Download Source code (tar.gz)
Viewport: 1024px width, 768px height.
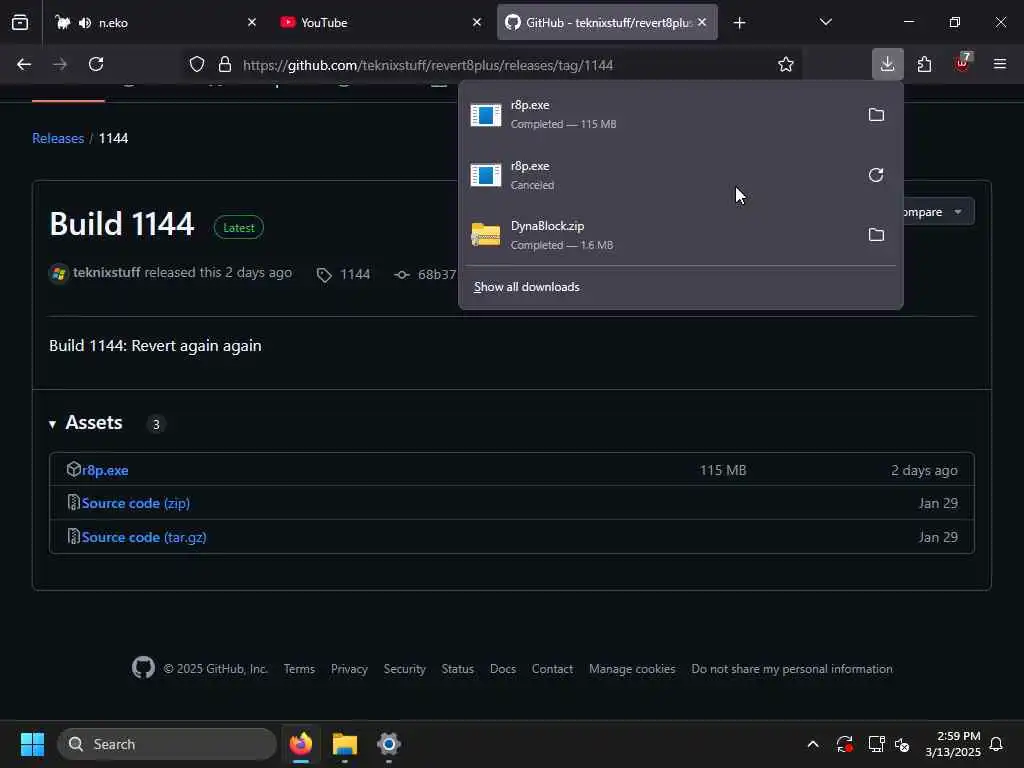[144, 537]
